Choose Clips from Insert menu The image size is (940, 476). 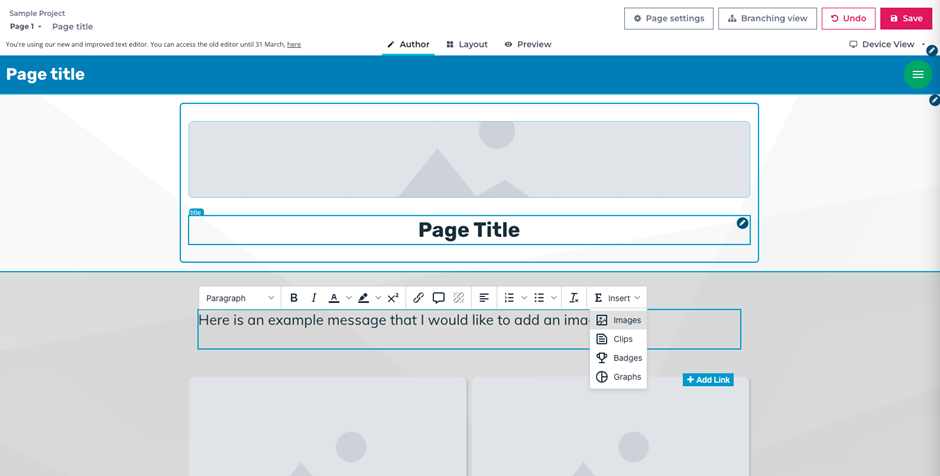pos(618,339)
